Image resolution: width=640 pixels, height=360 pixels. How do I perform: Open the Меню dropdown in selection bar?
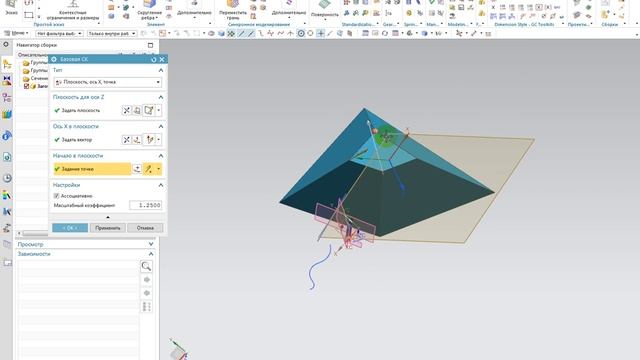(x=17, y=33)
